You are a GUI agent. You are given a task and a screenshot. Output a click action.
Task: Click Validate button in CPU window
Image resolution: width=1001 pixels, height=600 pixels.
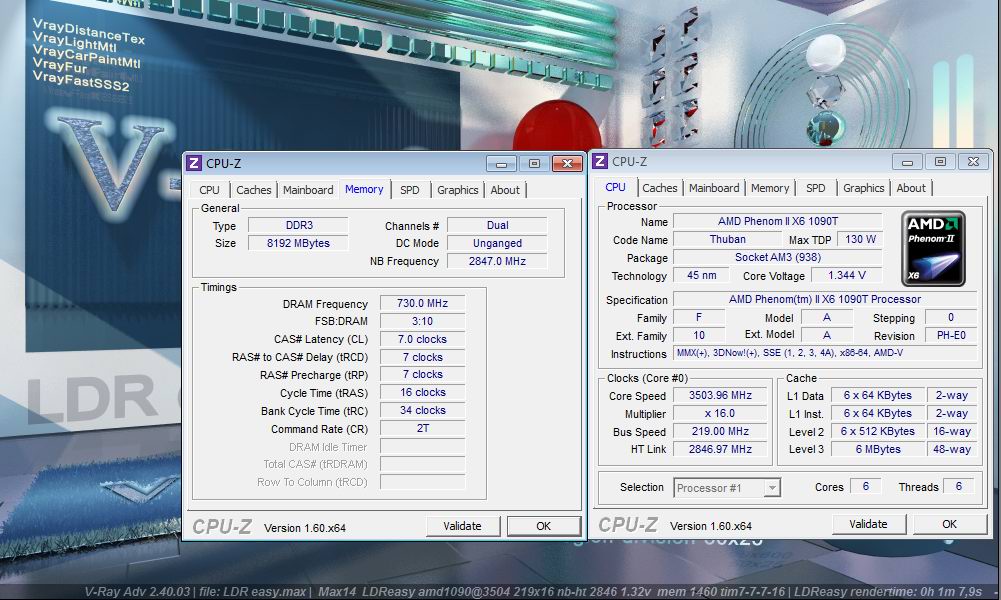pos(868,524)
